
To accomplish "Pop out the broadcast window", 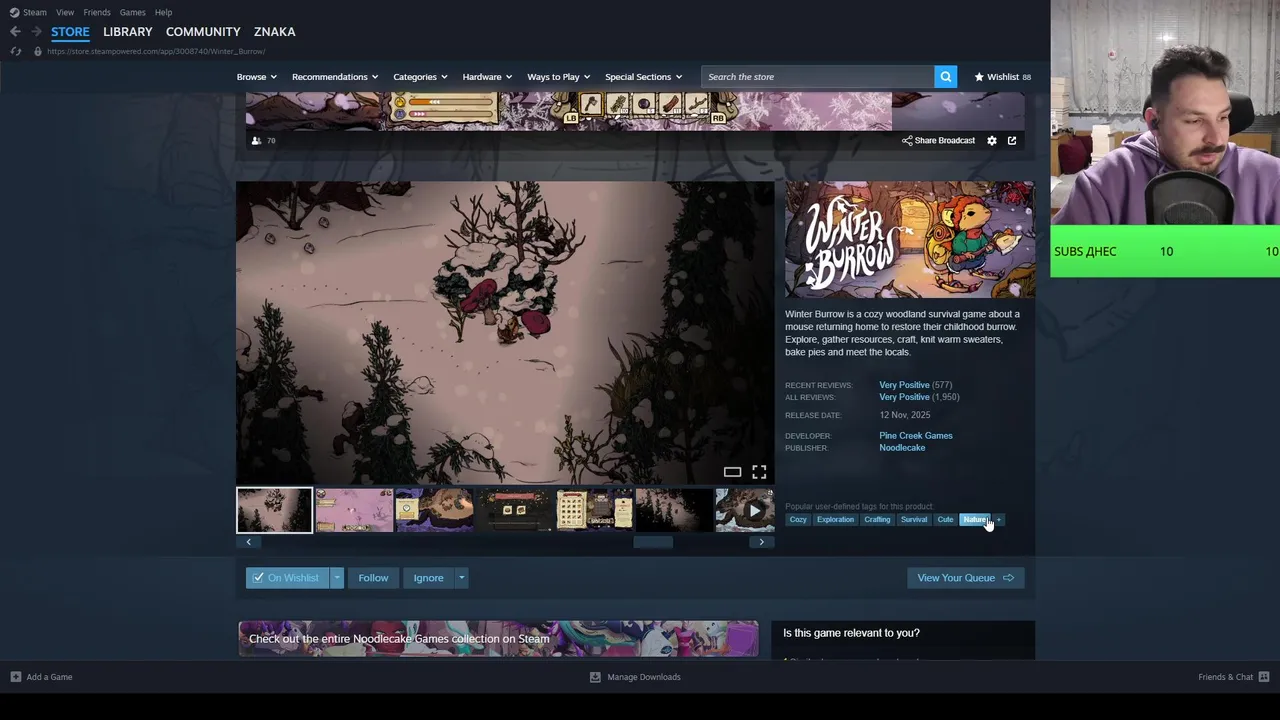I will [1012, 141].
